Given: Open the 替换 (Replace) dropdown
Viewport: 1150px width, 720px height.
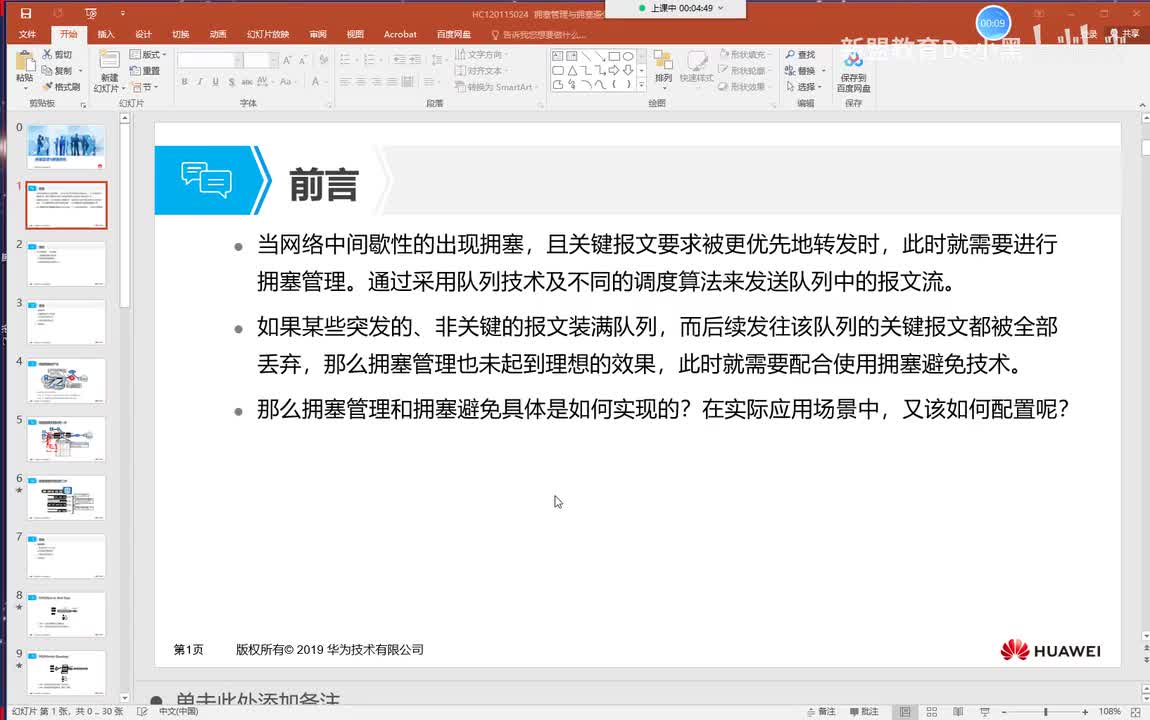Looking at the screenshot, I should point(805,70).
